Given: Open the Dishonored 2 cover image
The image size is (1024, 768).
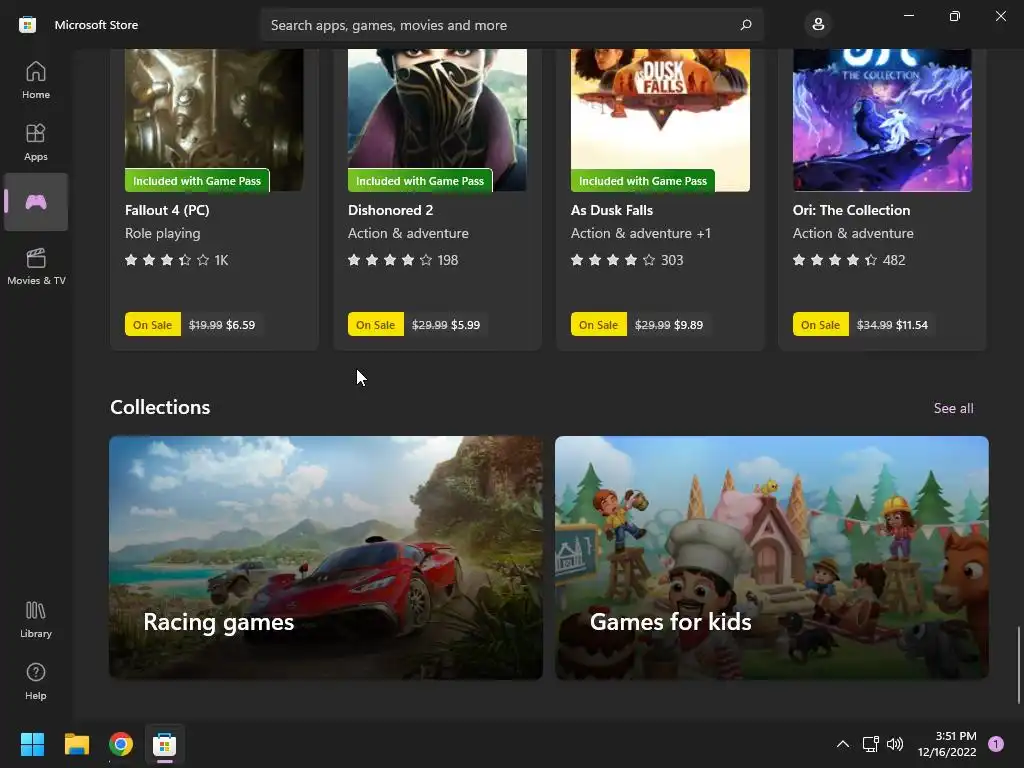Looking at the screenshot, I should point(438,120).
